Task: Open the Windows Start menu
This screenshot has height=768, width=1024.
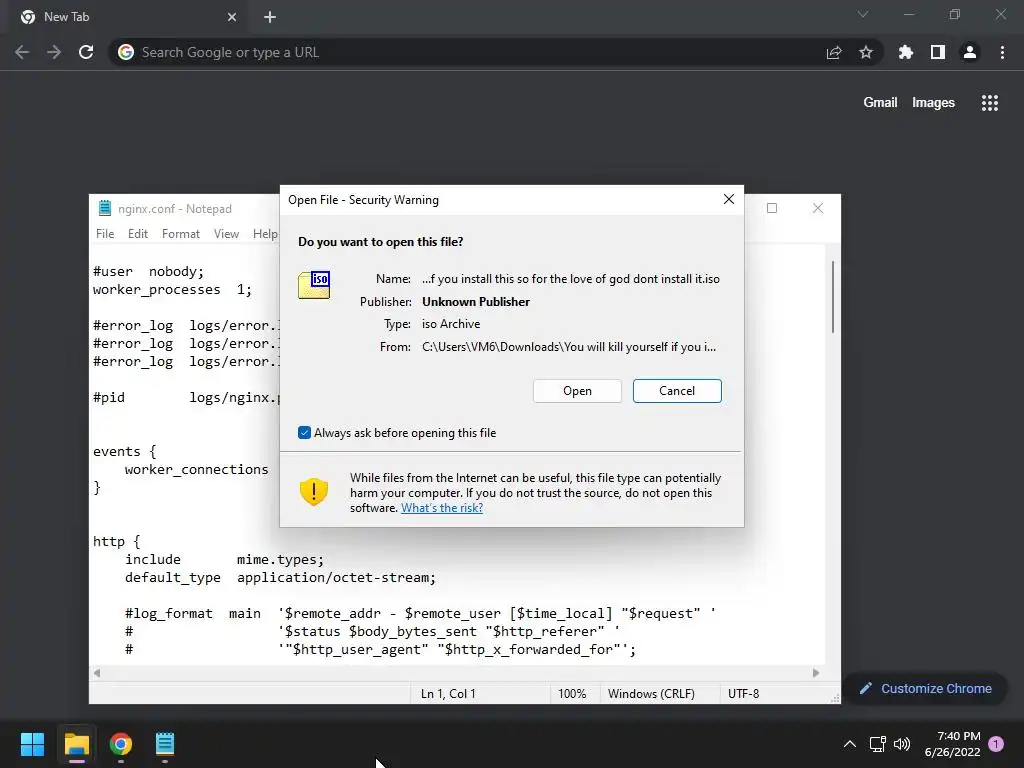Action: [32, 744]
